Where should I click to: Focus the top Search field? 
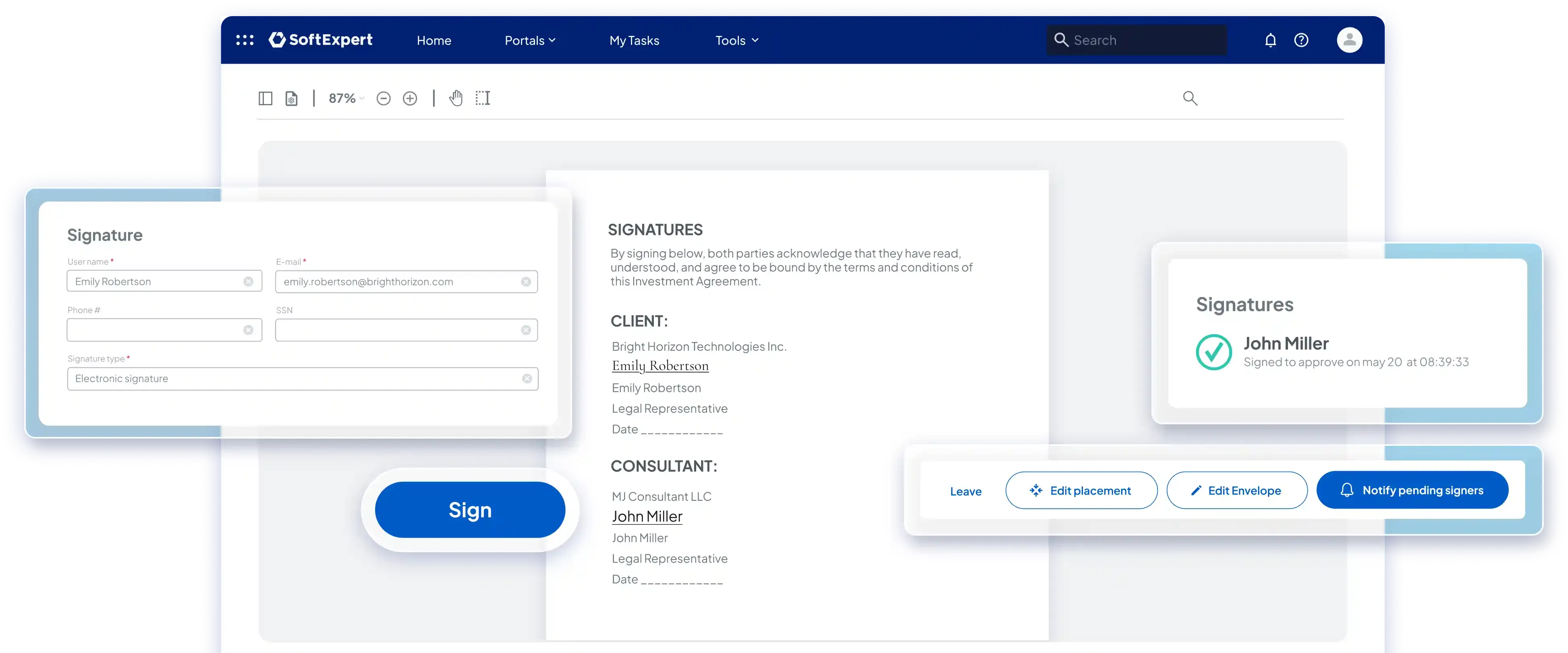pyautogui.click(x=1137, y=40)
